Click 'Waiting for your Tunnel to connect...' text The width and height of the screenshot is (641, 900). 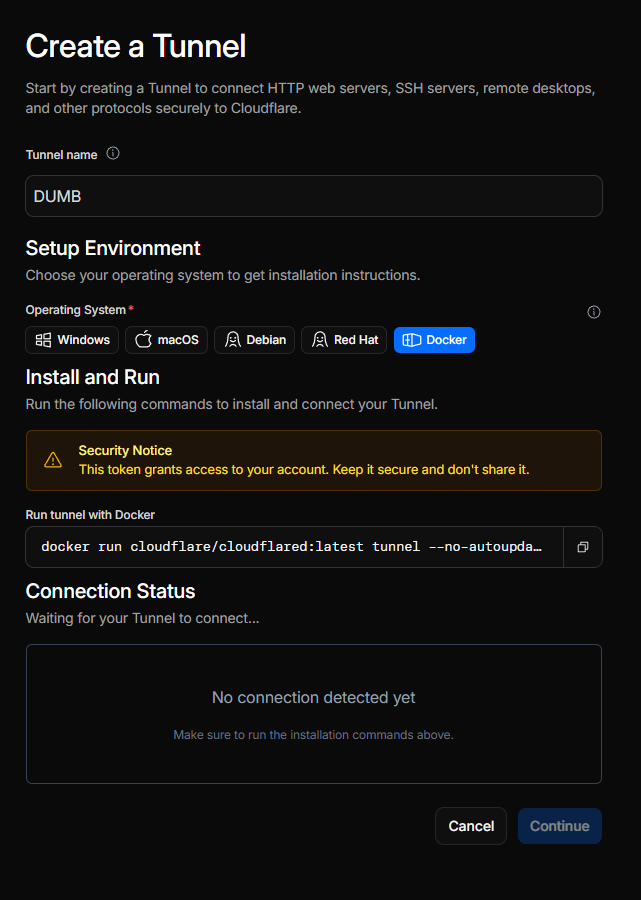tap(142, 618)
